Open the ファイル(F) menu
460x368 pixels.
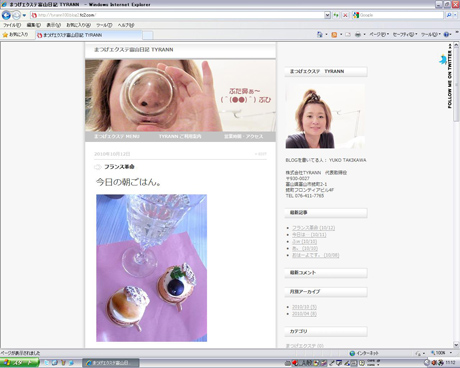click(x=12, y=25)
